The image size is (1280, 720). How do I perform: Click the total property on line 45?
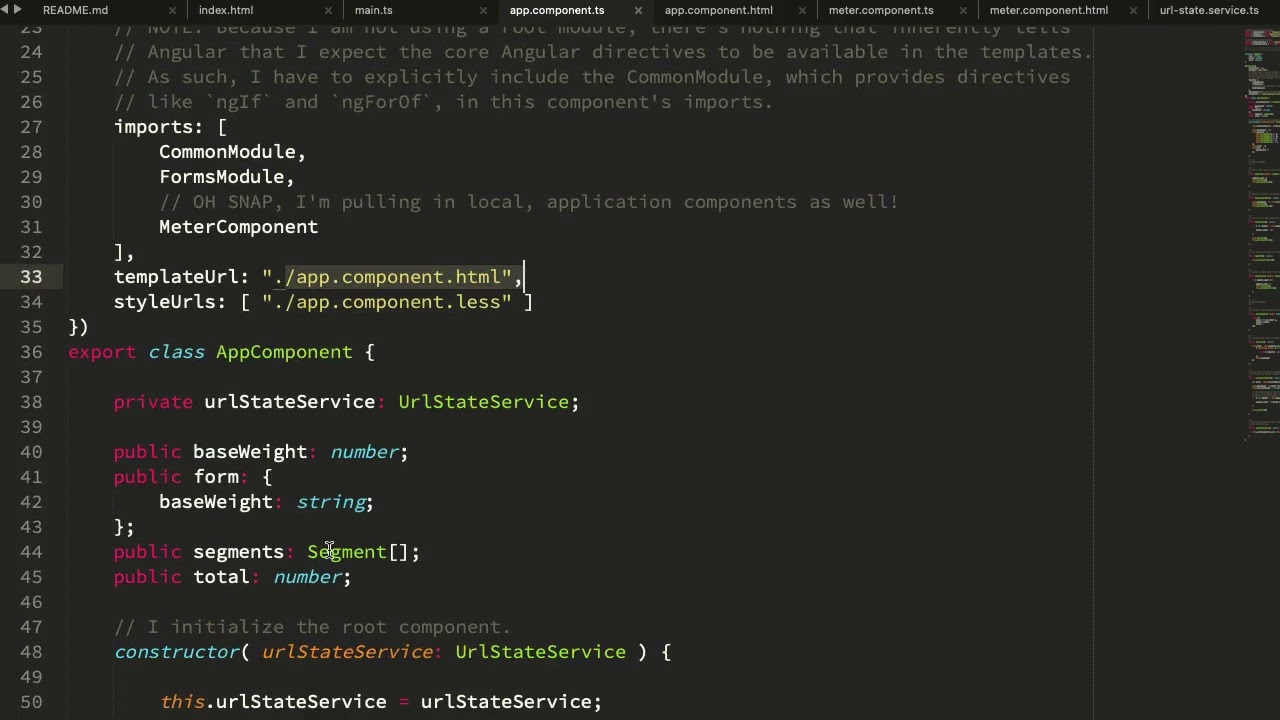tap(221, 577)
